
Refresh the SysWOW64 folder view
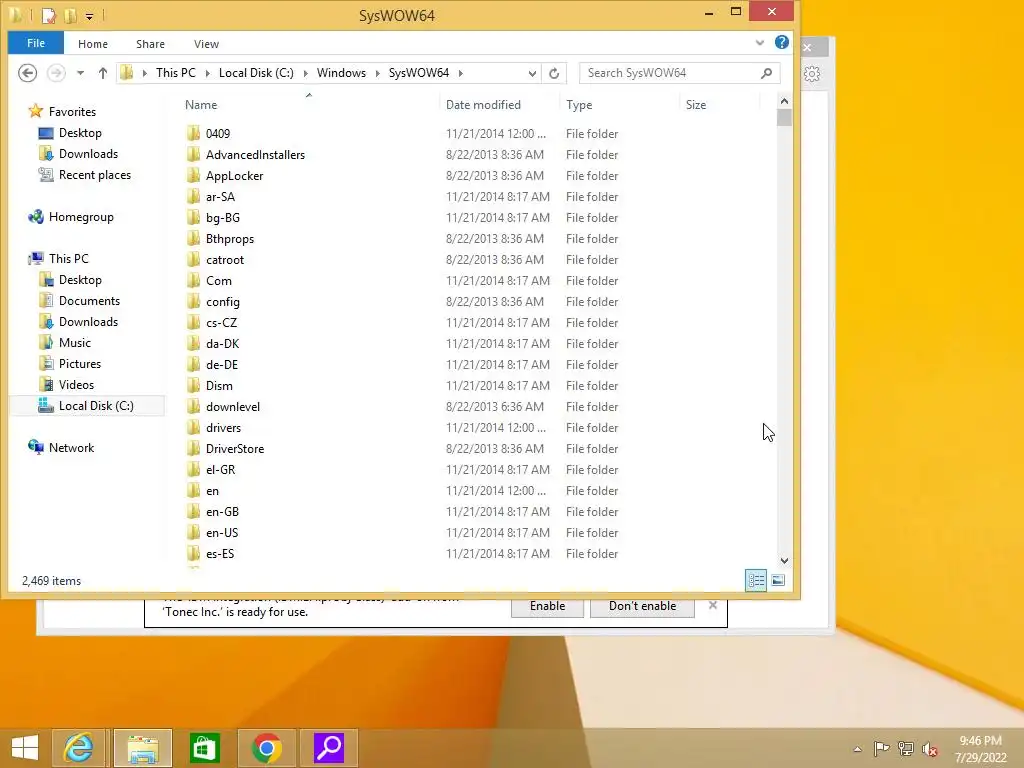[x=554, y=73]
